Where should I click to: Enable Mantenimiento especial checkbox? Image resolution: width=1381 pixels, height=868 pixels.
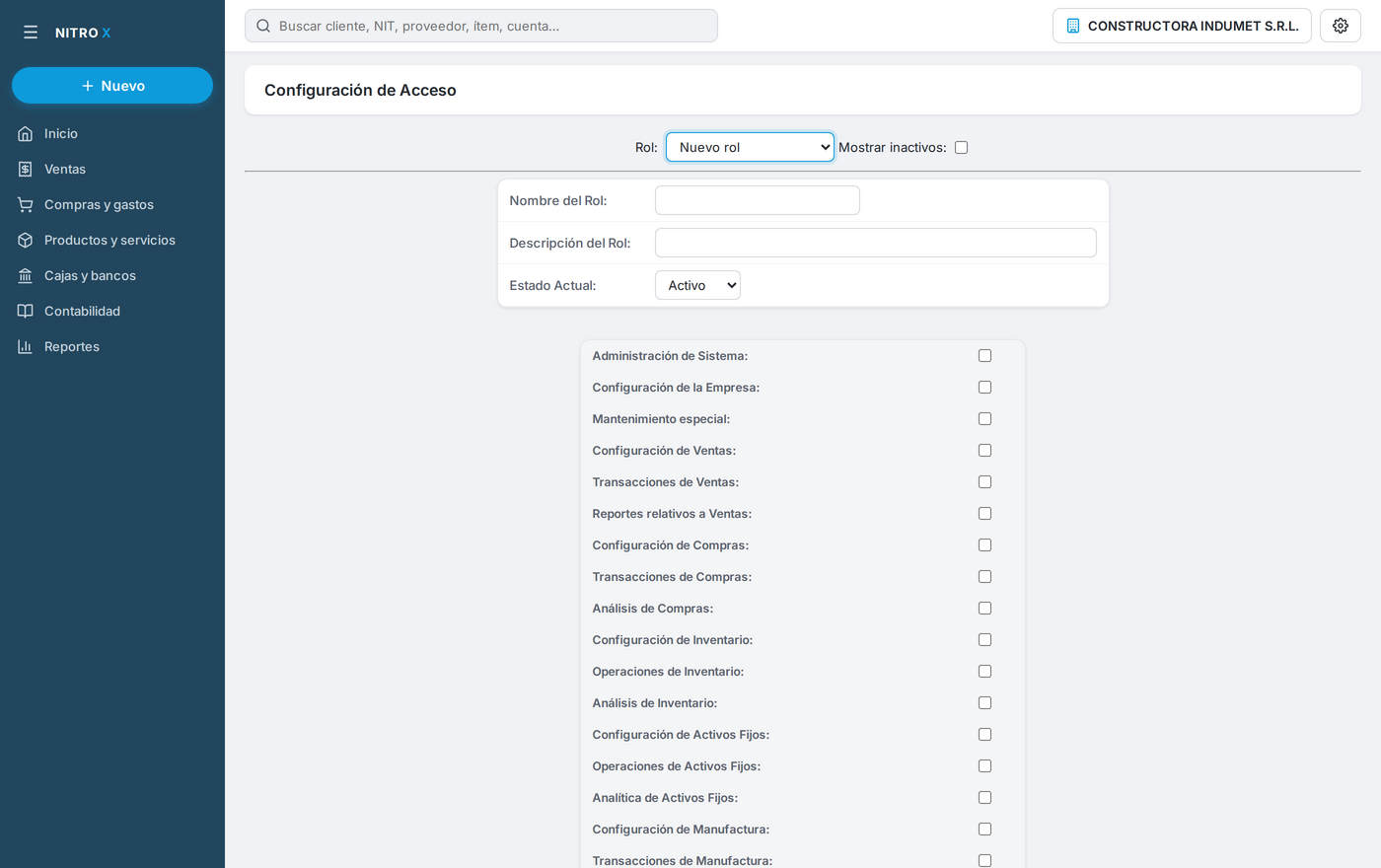[x=984, y=418]
